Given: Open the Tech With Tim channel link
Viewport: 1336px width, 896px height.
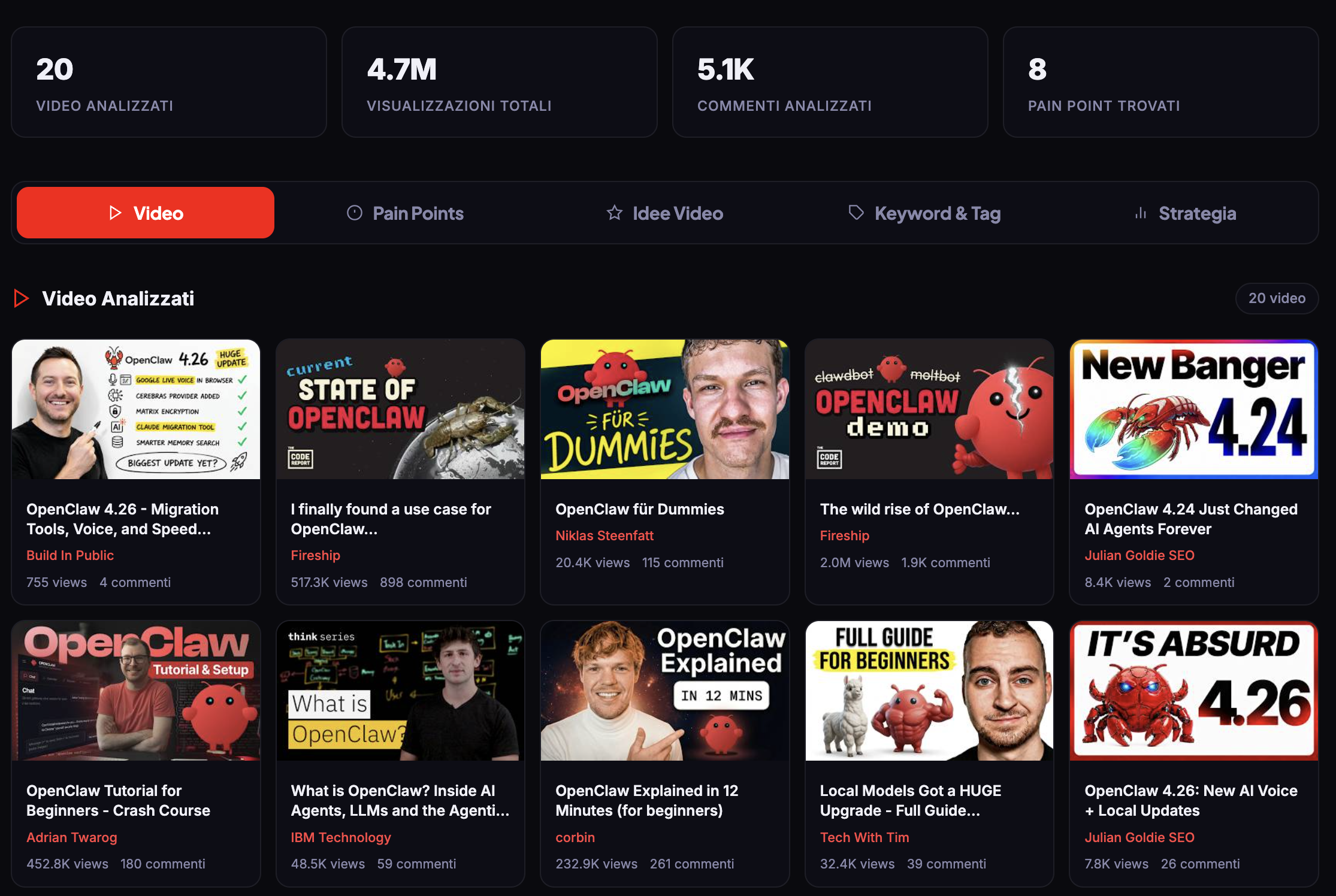Looking at the screenshot, I should coord(865,837).
